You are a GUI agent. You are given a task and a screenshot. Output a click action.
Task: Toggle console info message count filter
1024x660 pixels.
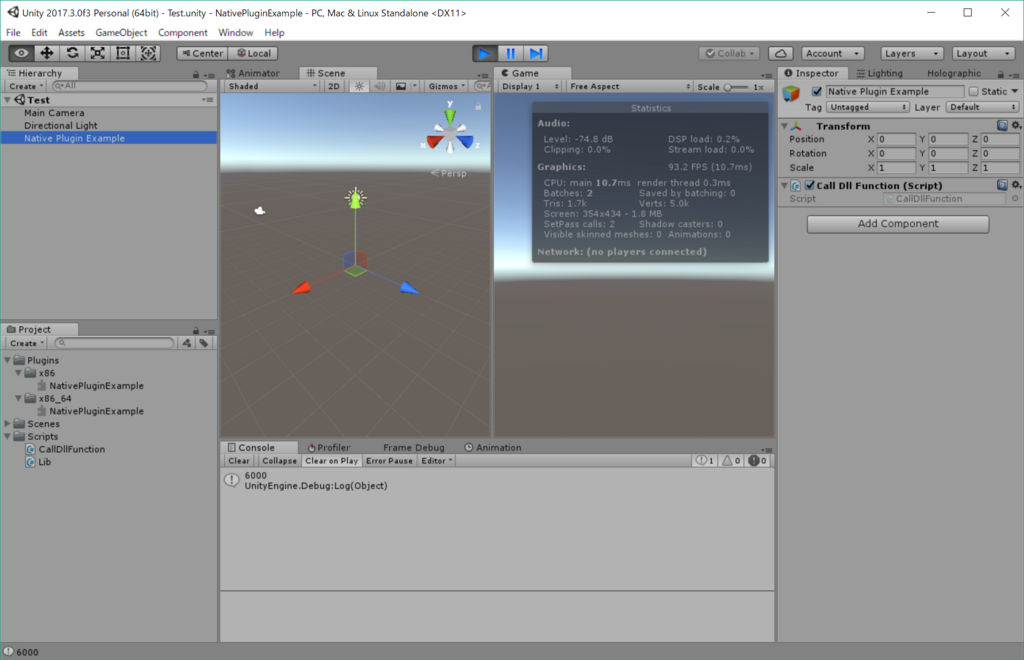[x=705, y=460]
